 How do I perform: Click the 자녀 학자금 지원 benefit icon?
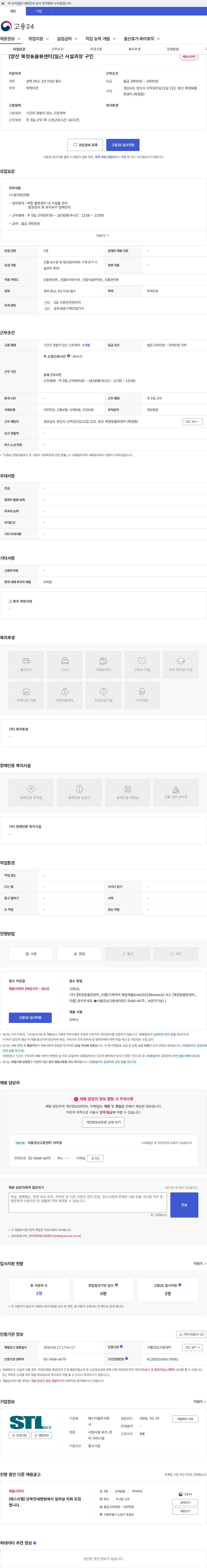(181, 665)
